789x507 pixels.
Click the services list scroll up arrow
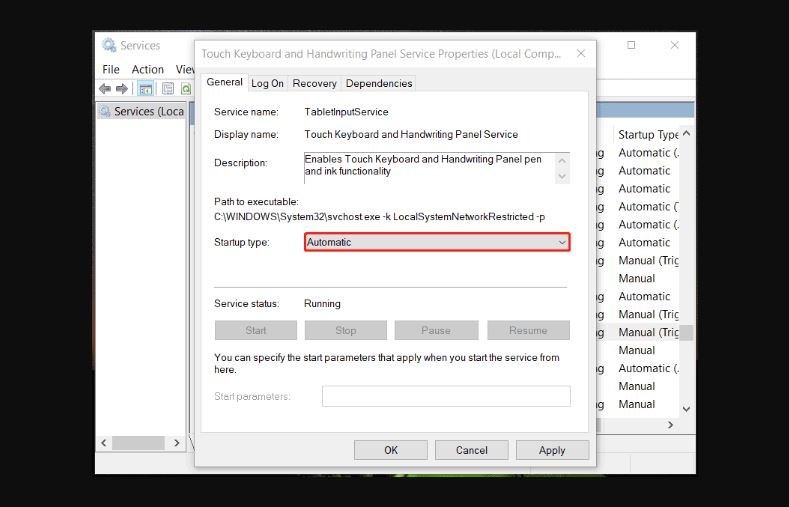686,133
